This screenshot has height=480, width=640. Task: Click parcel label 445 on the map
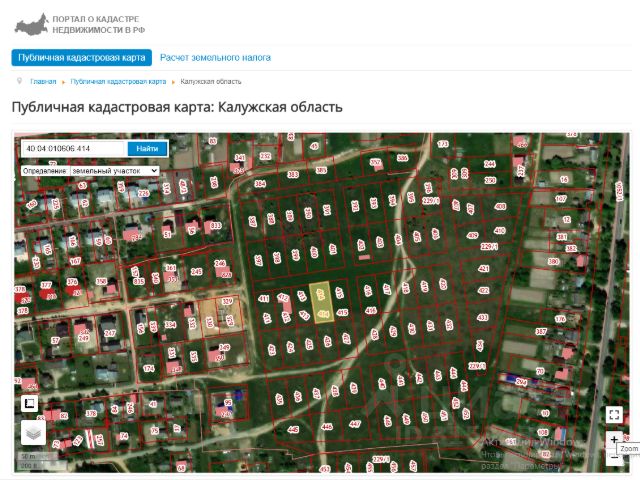[293, 429]
